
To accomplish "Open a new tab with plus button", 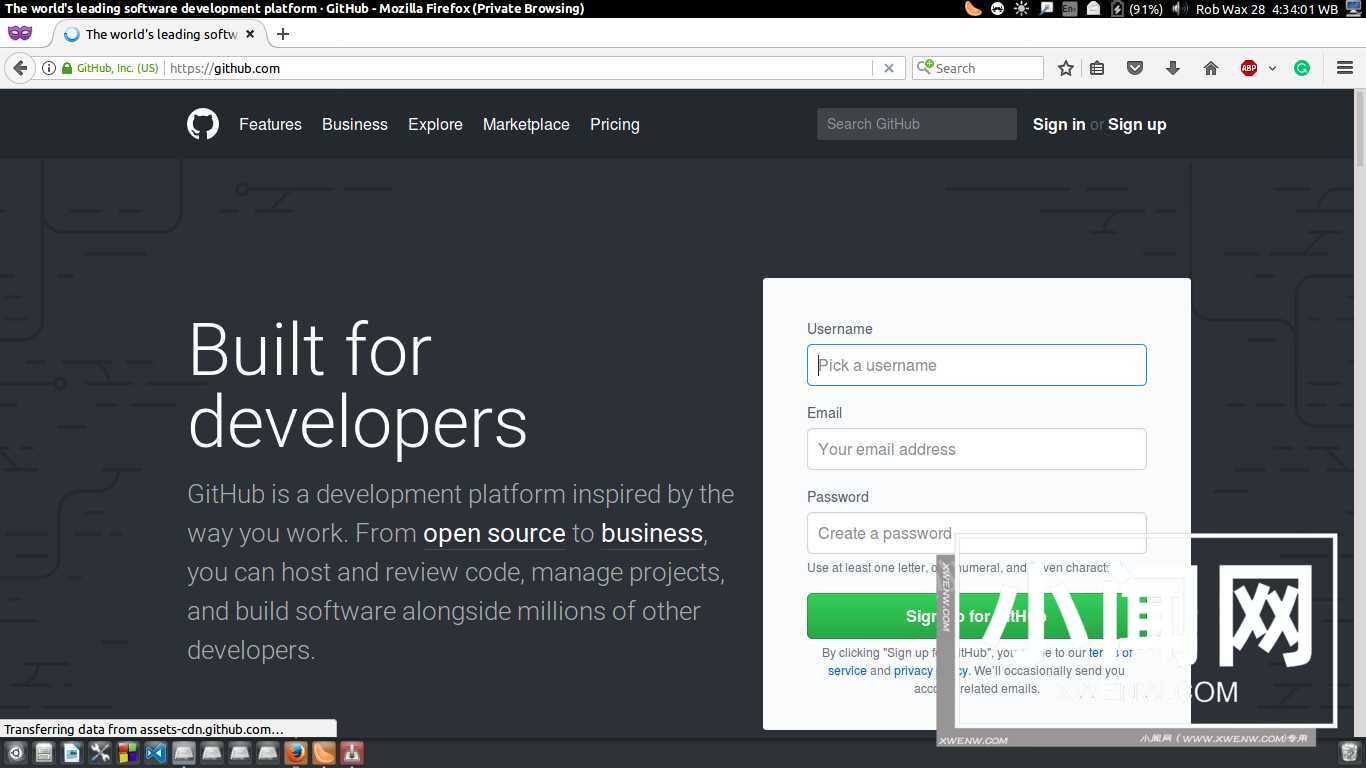I will coord(283,34).
